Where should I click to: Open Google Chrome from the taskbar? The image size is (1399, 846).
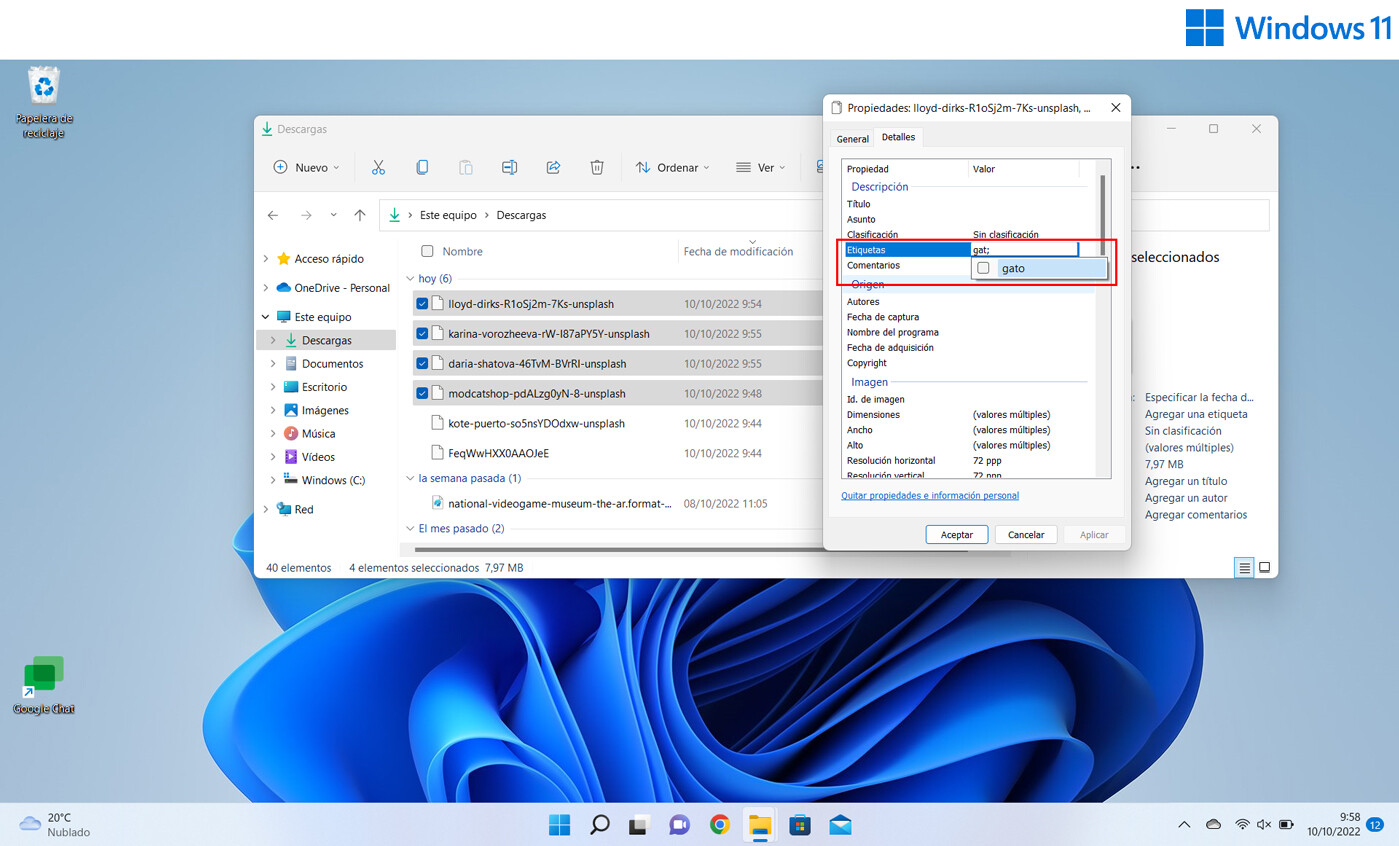tap(719, 825)
